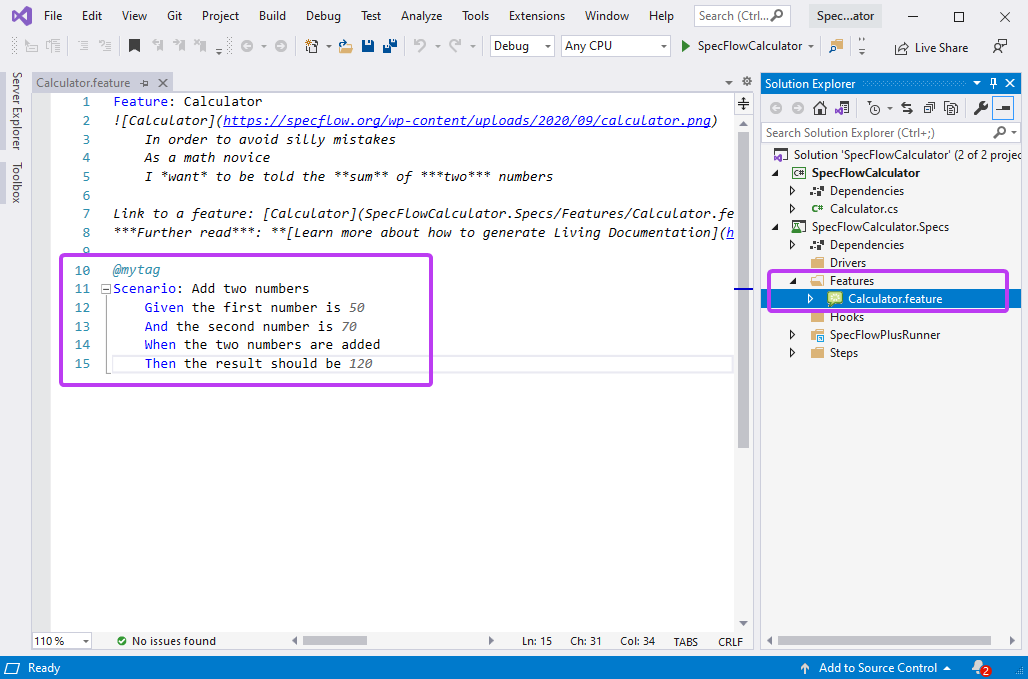Select the Hooks folder in Solution Explorer
This screenshot has width=1028, height=679.
(846, 317)
